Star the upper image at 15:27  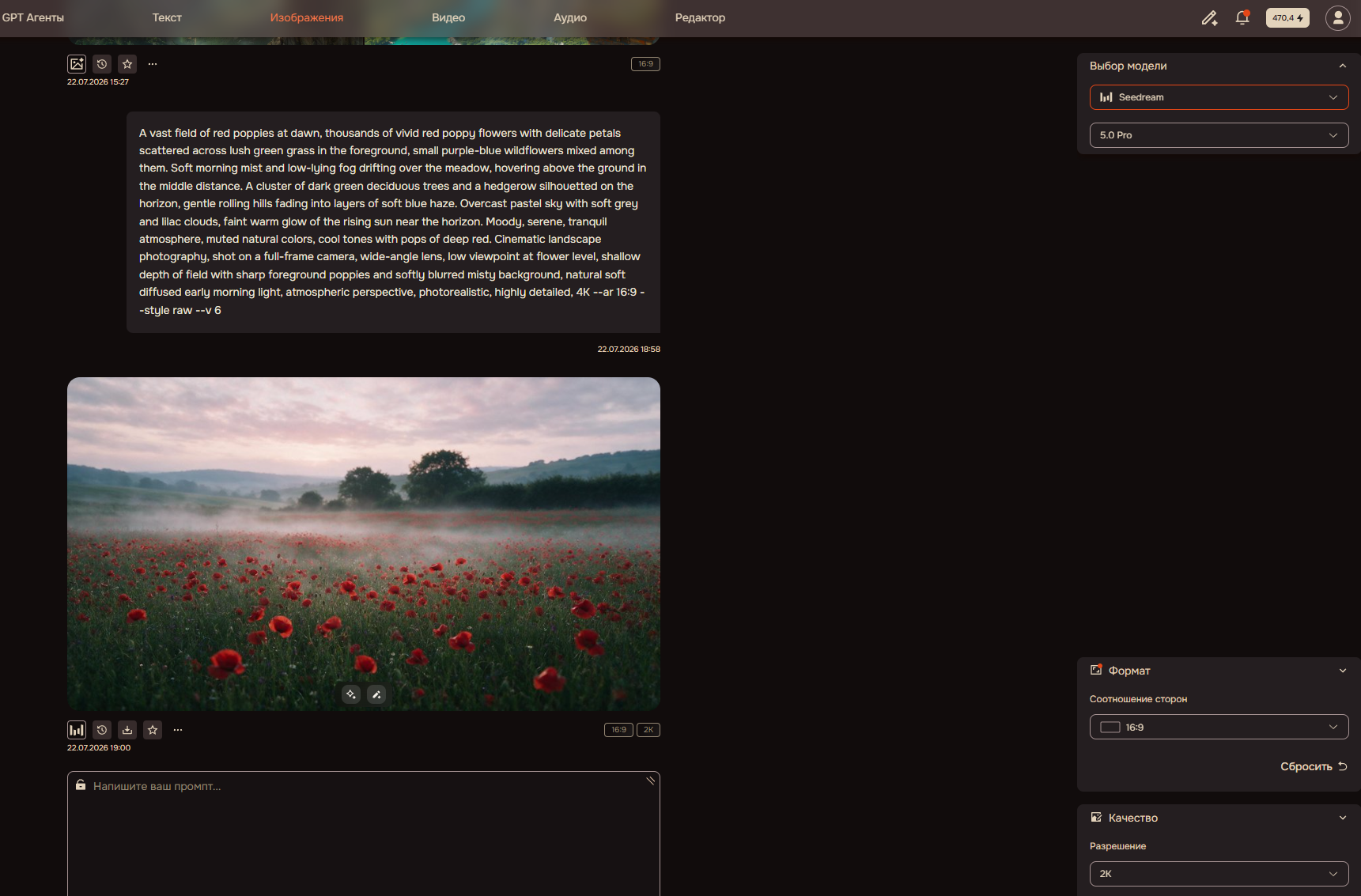click(x=127, y=64)
